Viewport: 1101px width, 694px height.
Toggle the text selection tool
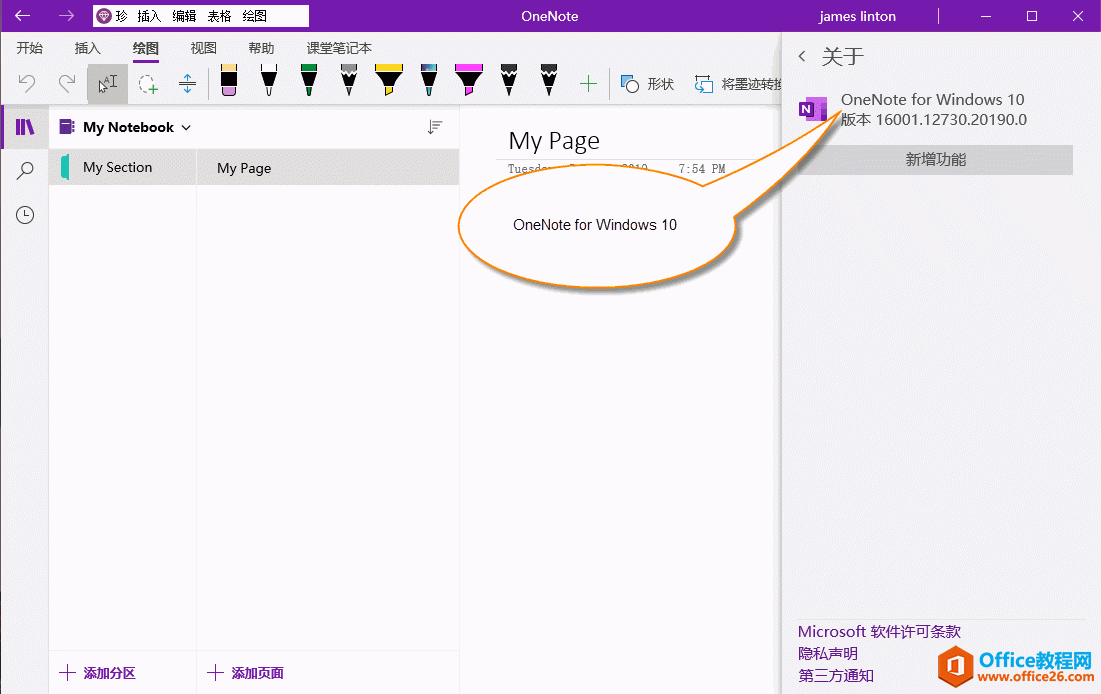[x=107, y=83]
